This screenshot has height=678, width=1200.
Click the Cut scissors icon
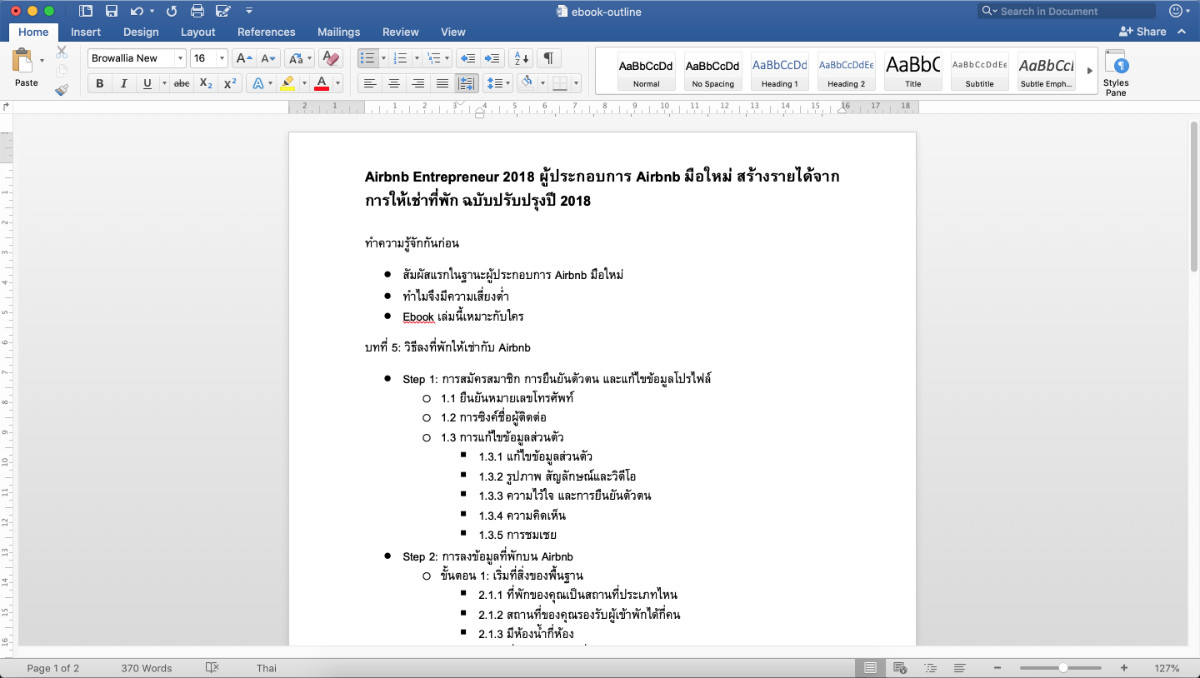point(62,51)
